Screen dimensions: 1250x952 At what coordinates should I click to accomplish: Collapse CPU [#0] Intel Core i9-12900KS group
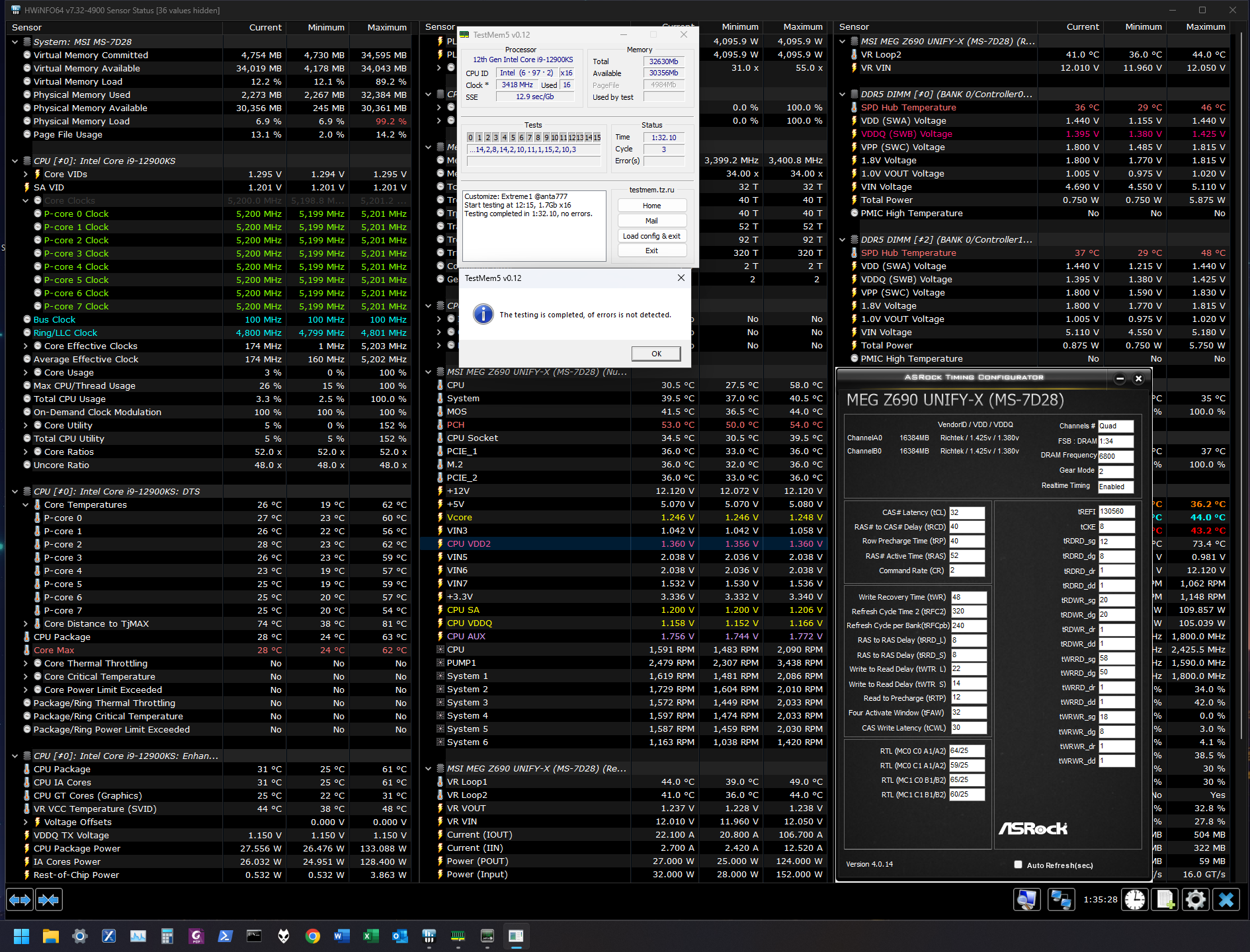pos(15,161)
